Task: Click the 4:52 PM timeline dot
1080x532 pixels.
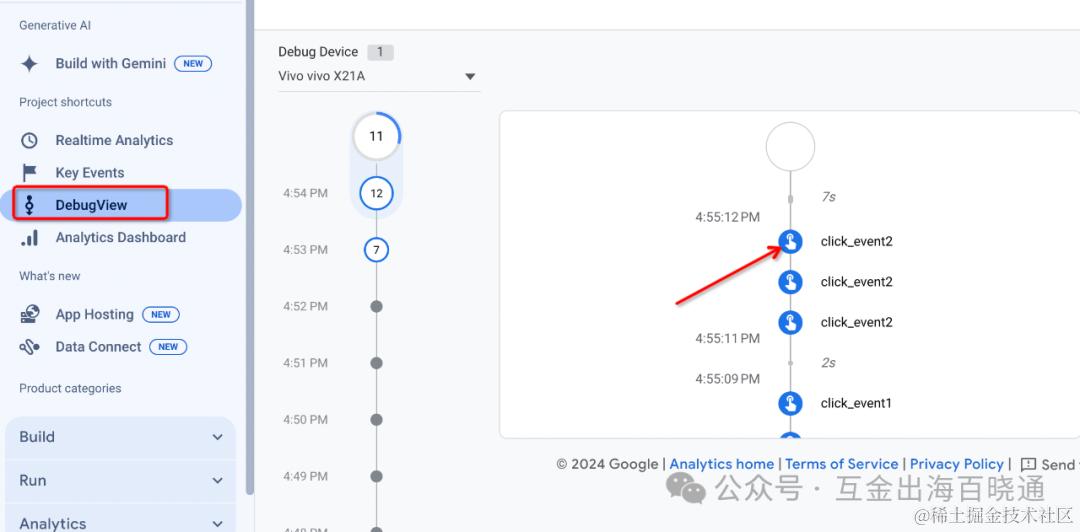Action: (x=376, y=306)
